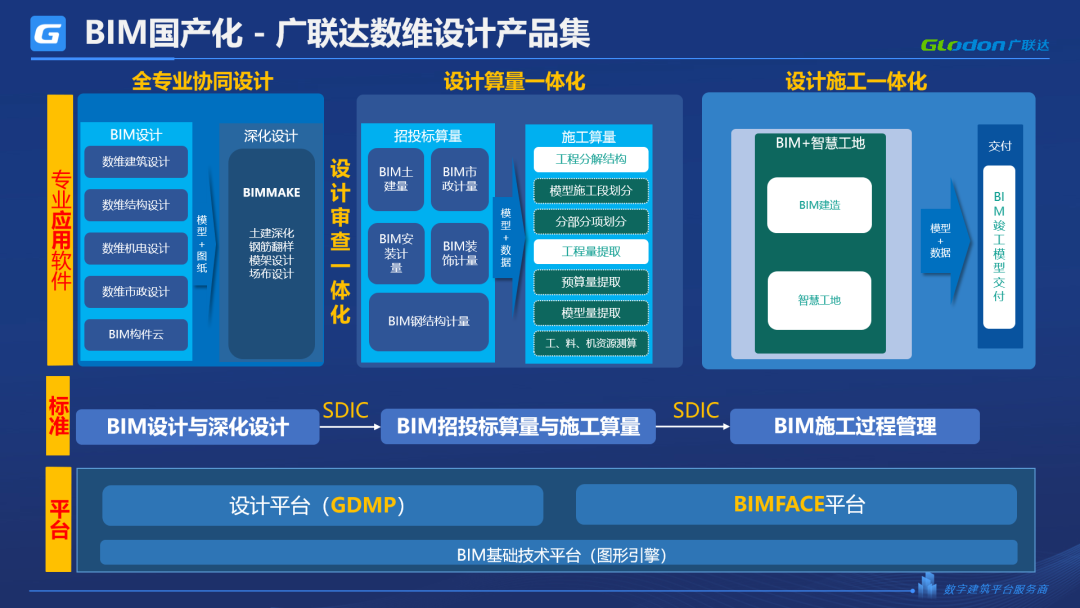Select 分部分项划分 item

591,222
